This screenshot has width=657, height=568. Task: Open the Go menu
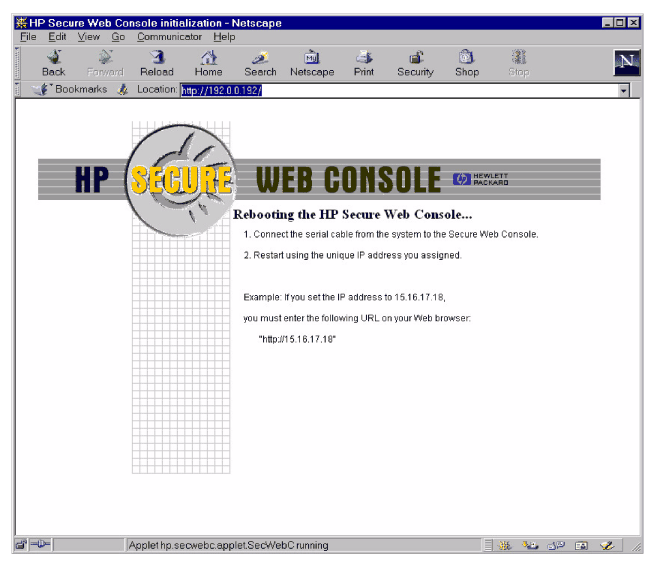click(x=118, y=37)
